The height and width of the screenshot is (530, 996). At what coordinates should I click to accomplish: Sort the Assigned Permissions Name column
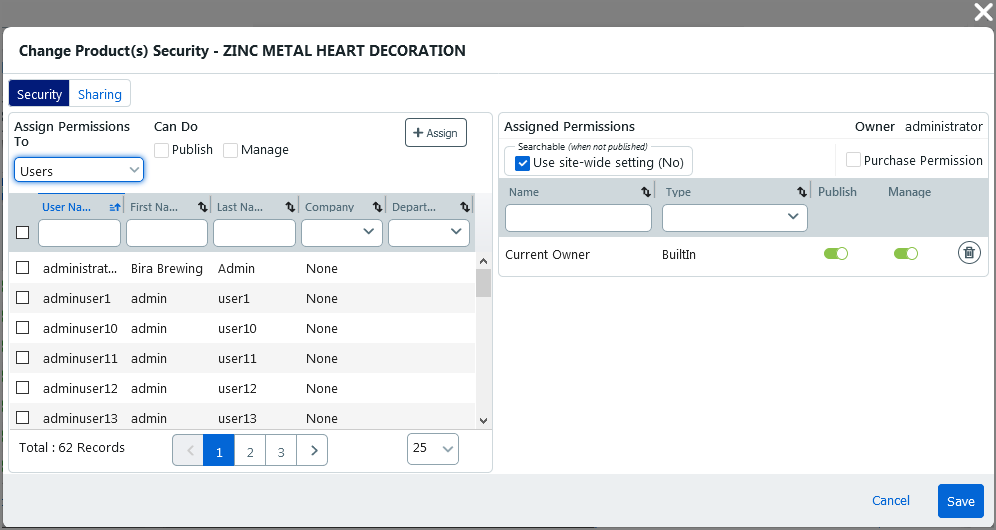click(x=646, y=192)
